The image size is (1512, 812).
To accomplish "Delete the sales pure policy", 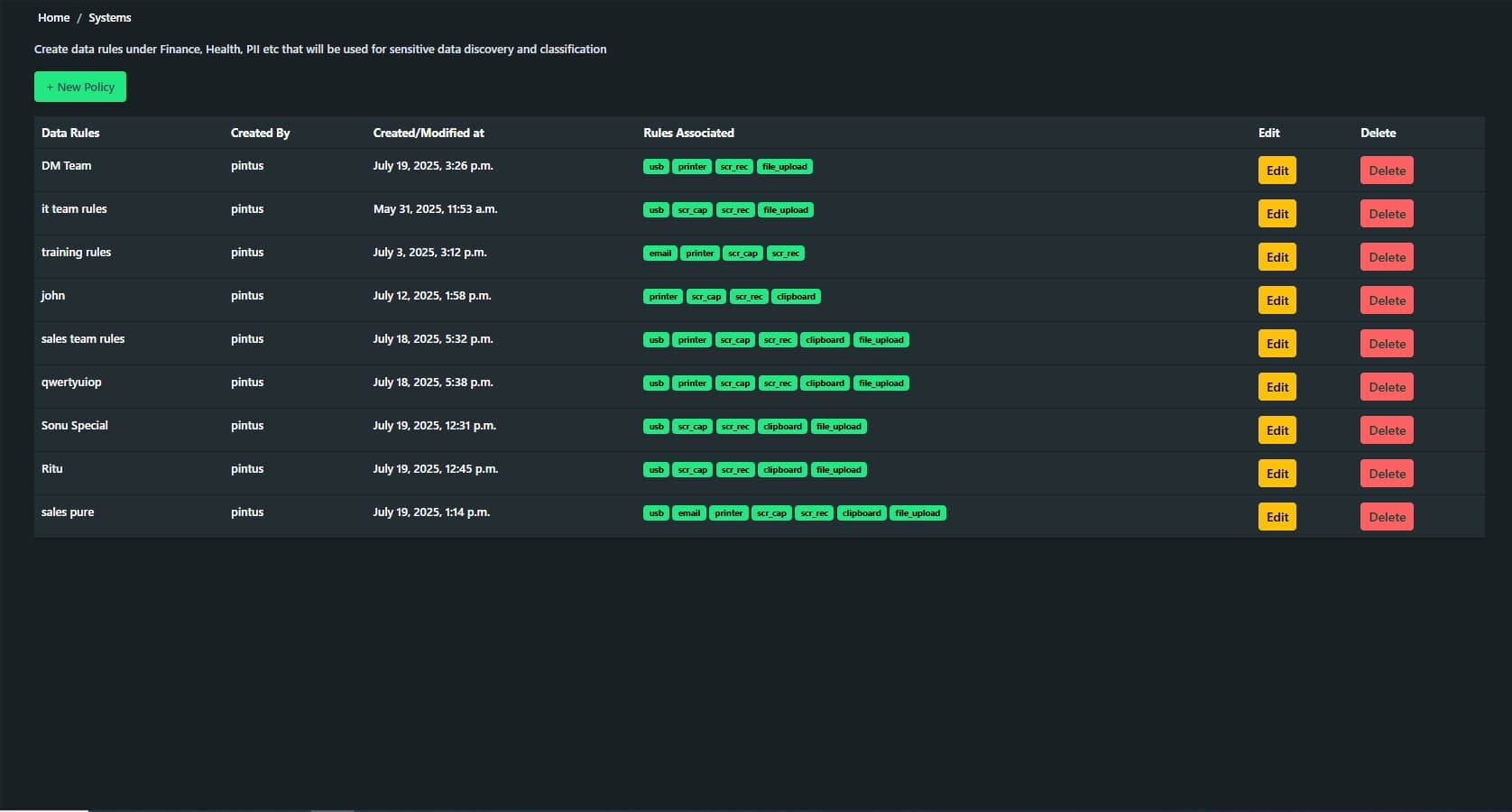I will tap(1386, 517).
